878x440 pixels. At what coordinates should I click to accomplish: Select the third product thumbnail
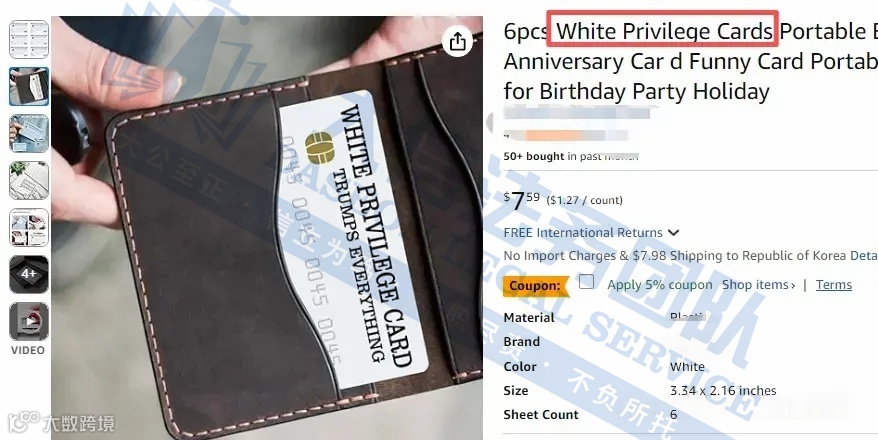coord(29,133)
